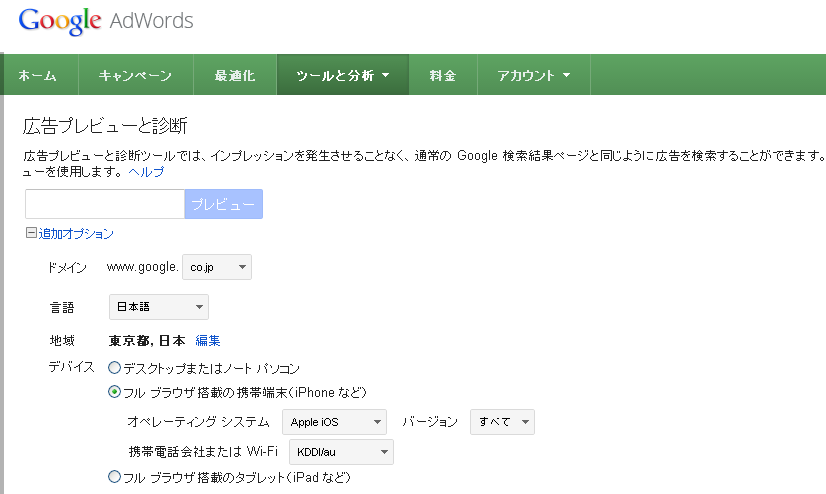Viewport: 826px width, 494px height.
Task: Collapse the 追加オプション minus icon
Action: pos(31,233)
